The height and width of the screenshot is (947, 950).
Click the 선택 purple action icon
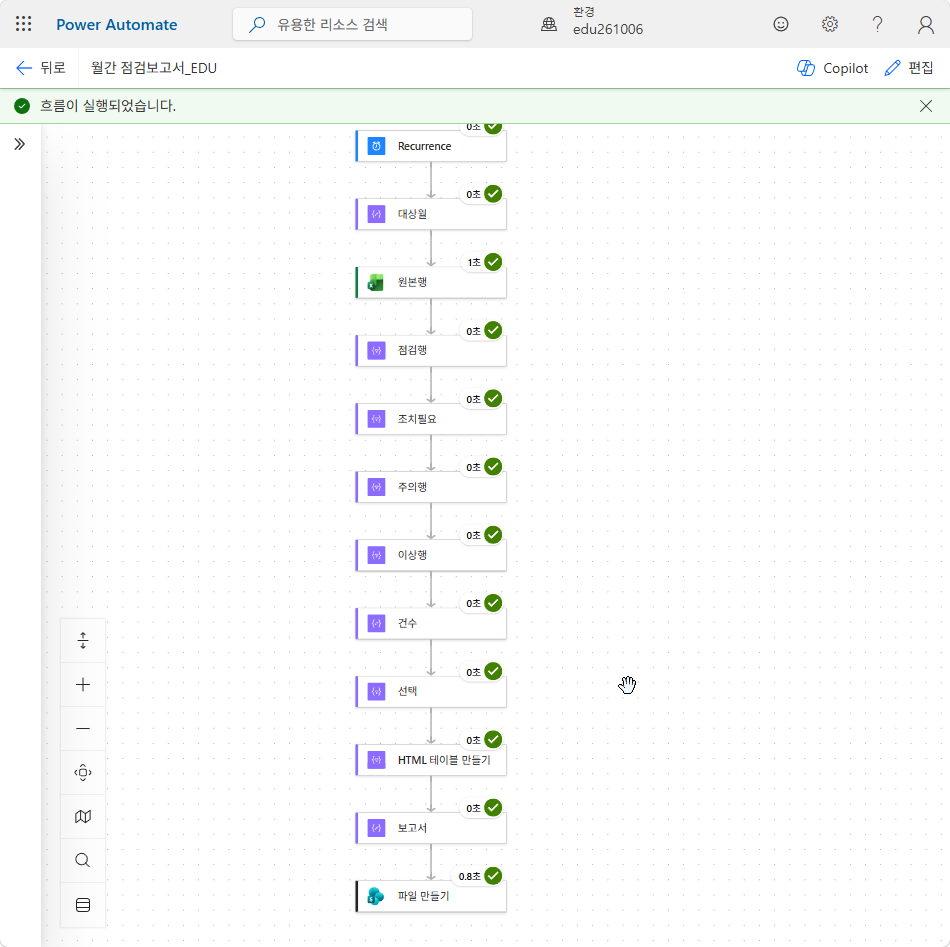pos(376,691)
